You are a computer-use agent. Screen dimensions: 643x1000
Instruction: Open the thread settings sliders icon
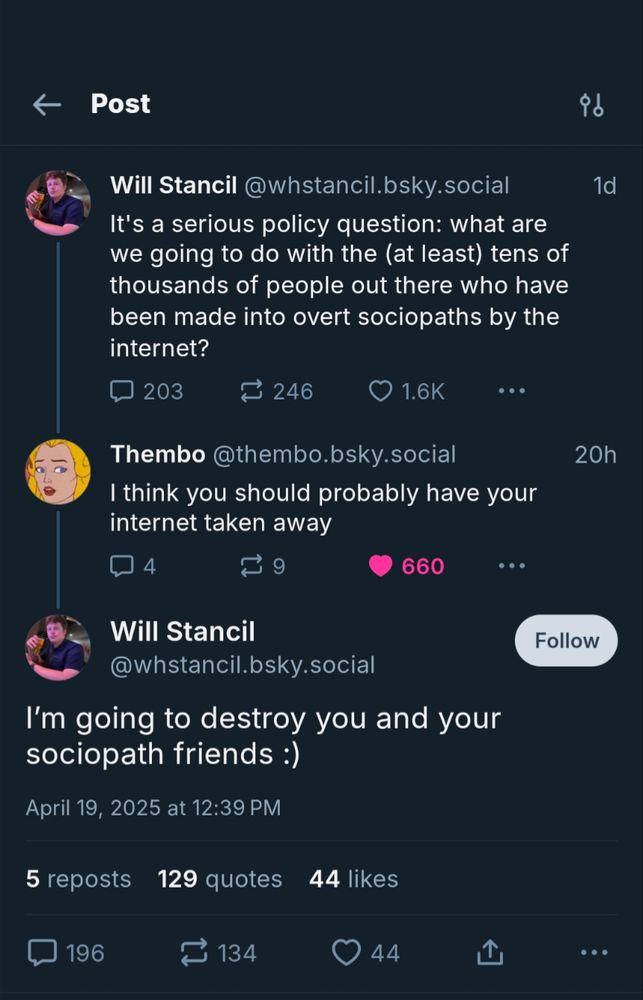click(592, 104)
